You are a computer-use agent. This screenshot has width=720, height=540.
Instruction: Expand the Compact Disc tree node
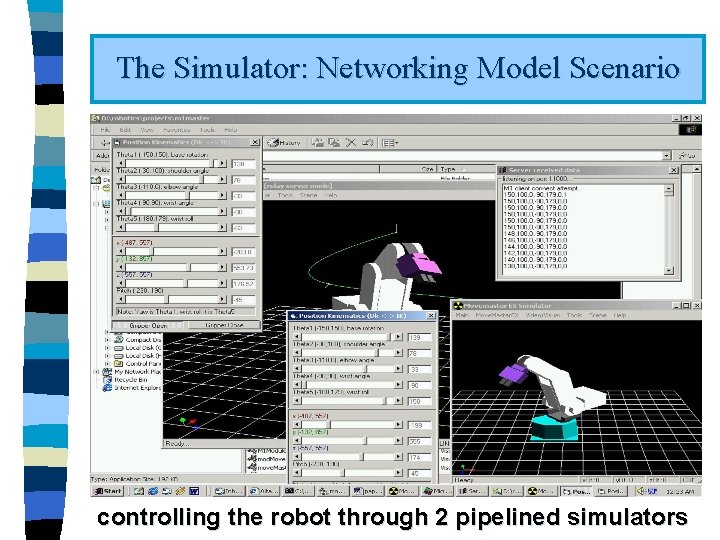[107, 340]
